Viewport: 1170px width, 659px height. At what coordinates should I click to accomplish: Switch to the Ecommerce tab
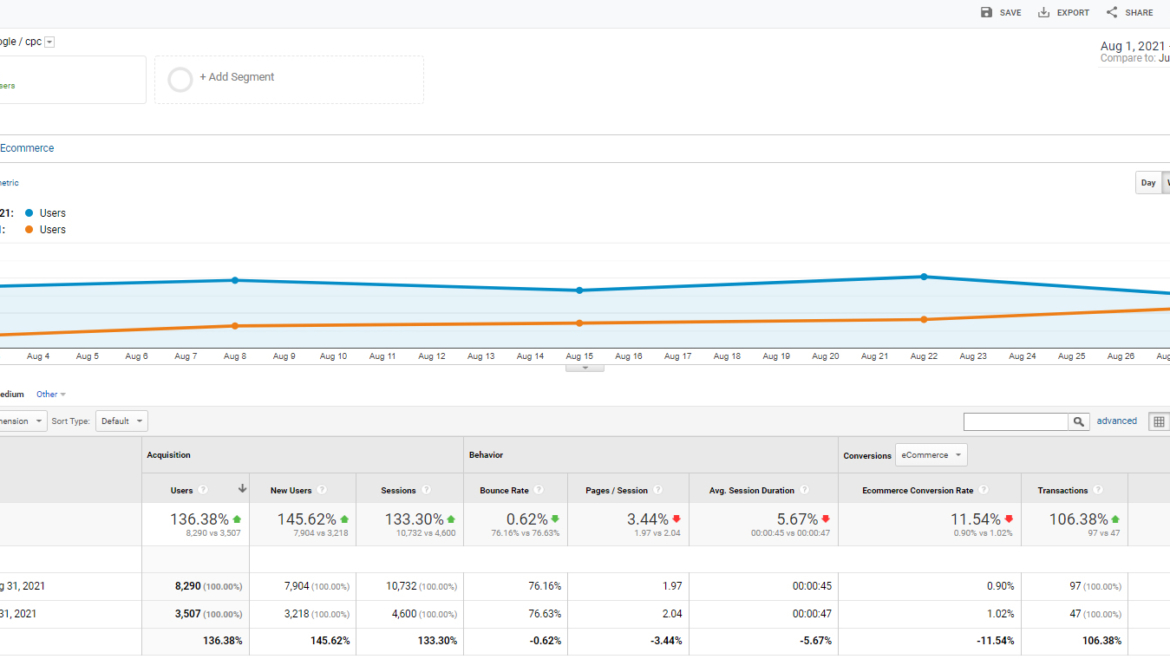[x=27, y=147]
